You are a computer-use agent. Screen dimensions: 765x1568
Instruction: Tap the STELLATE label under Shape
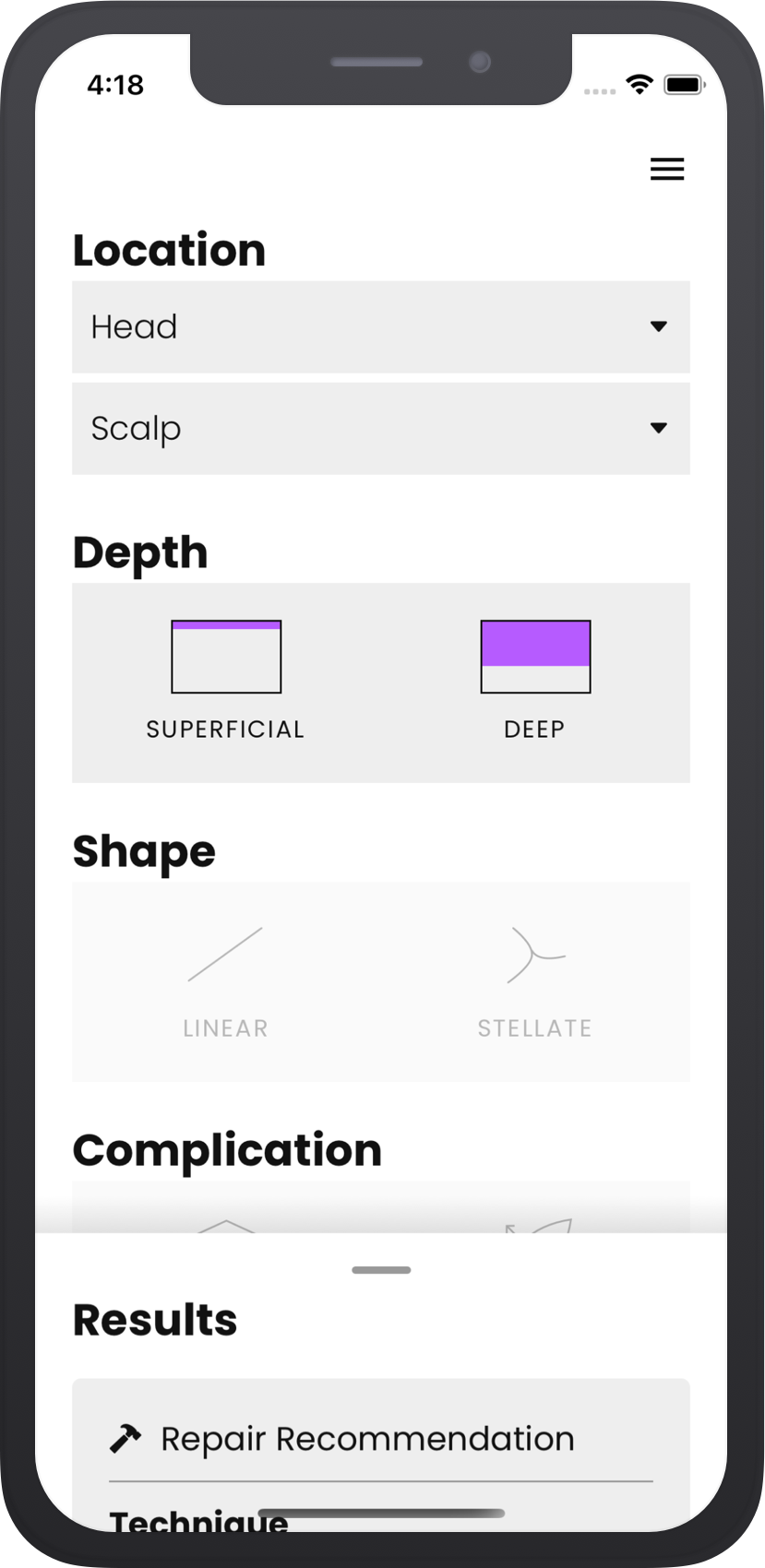(534, 1028)
